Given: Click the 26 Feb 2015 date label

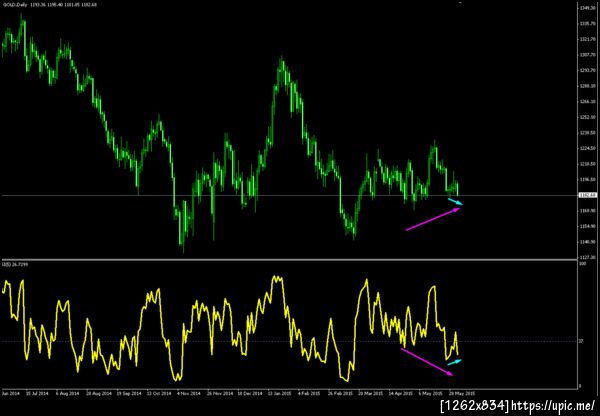Looking at the screenshot, I should [340, 393].
